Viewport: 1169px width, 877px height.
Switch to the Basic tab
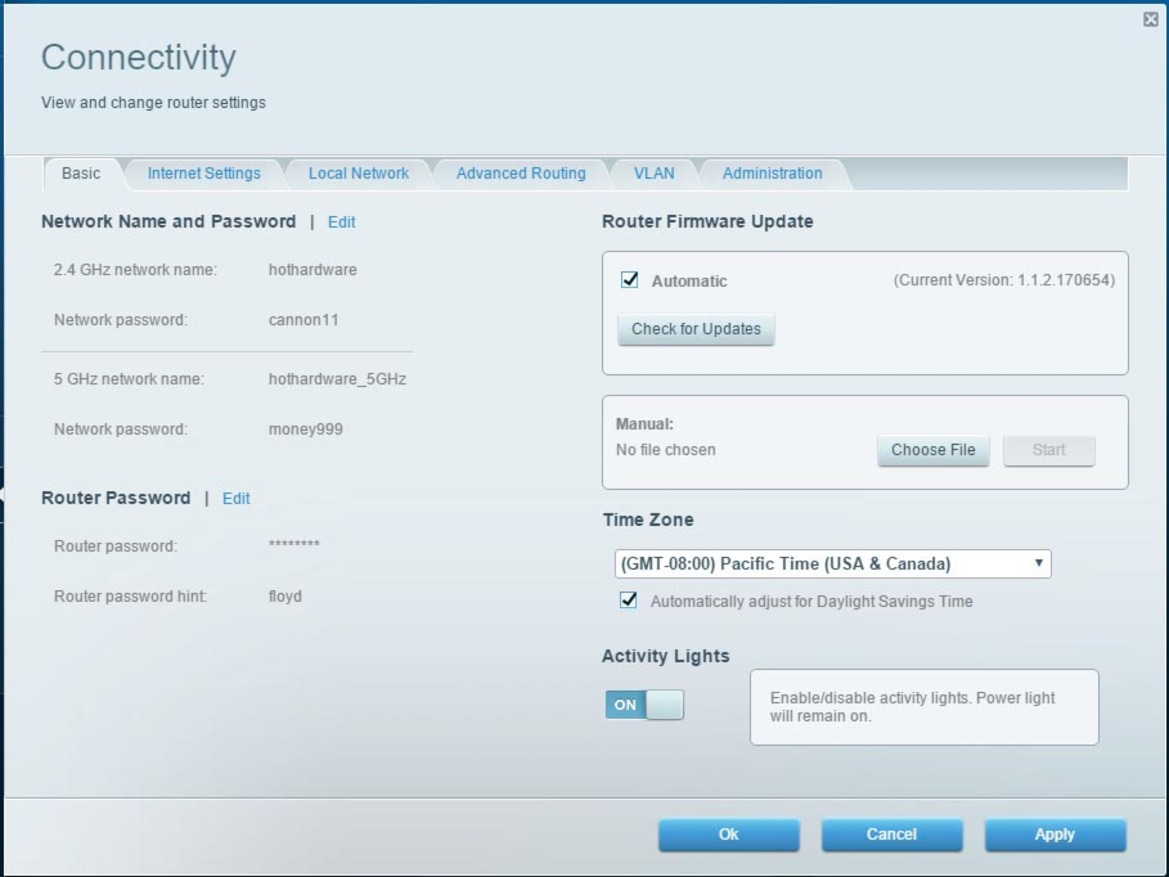[x=81, y=174]
